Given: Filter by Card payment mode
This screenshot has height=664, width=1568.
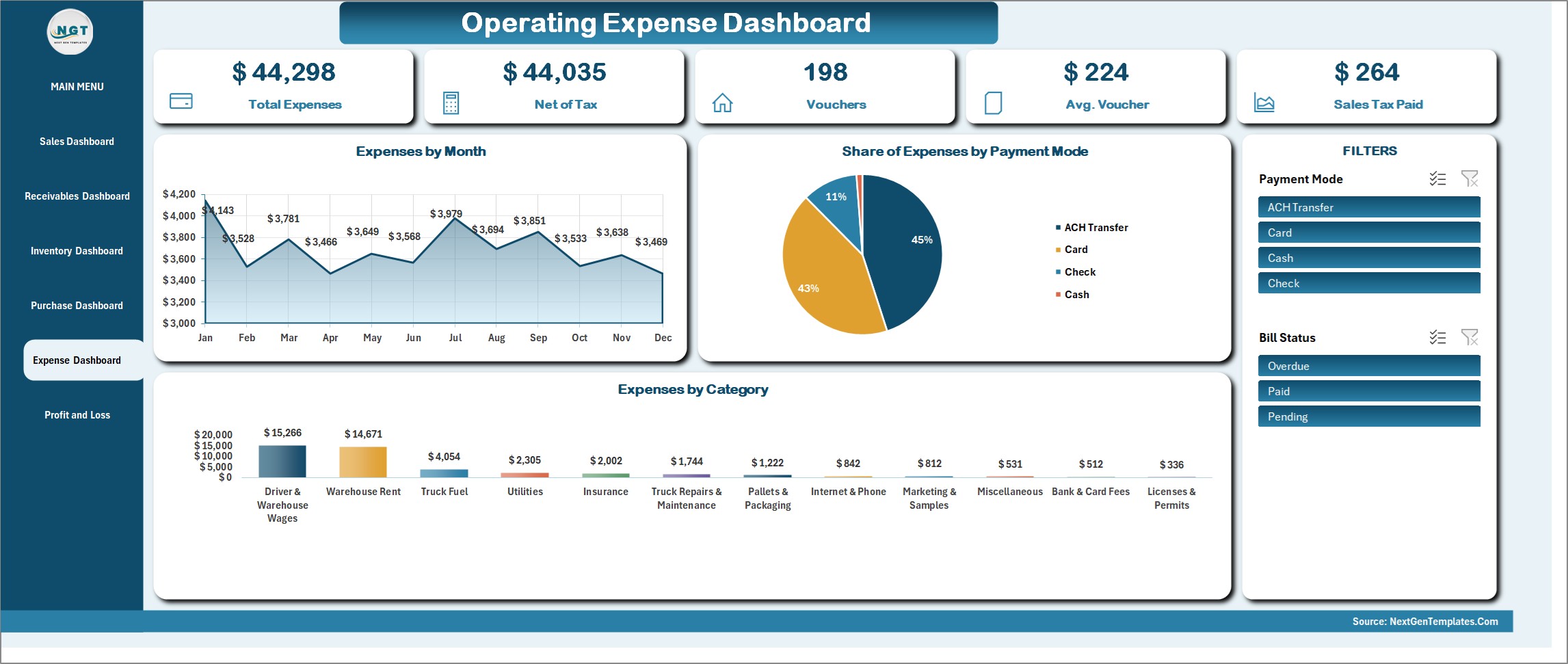Looking at the screenshot, I should click(1369, 233).
